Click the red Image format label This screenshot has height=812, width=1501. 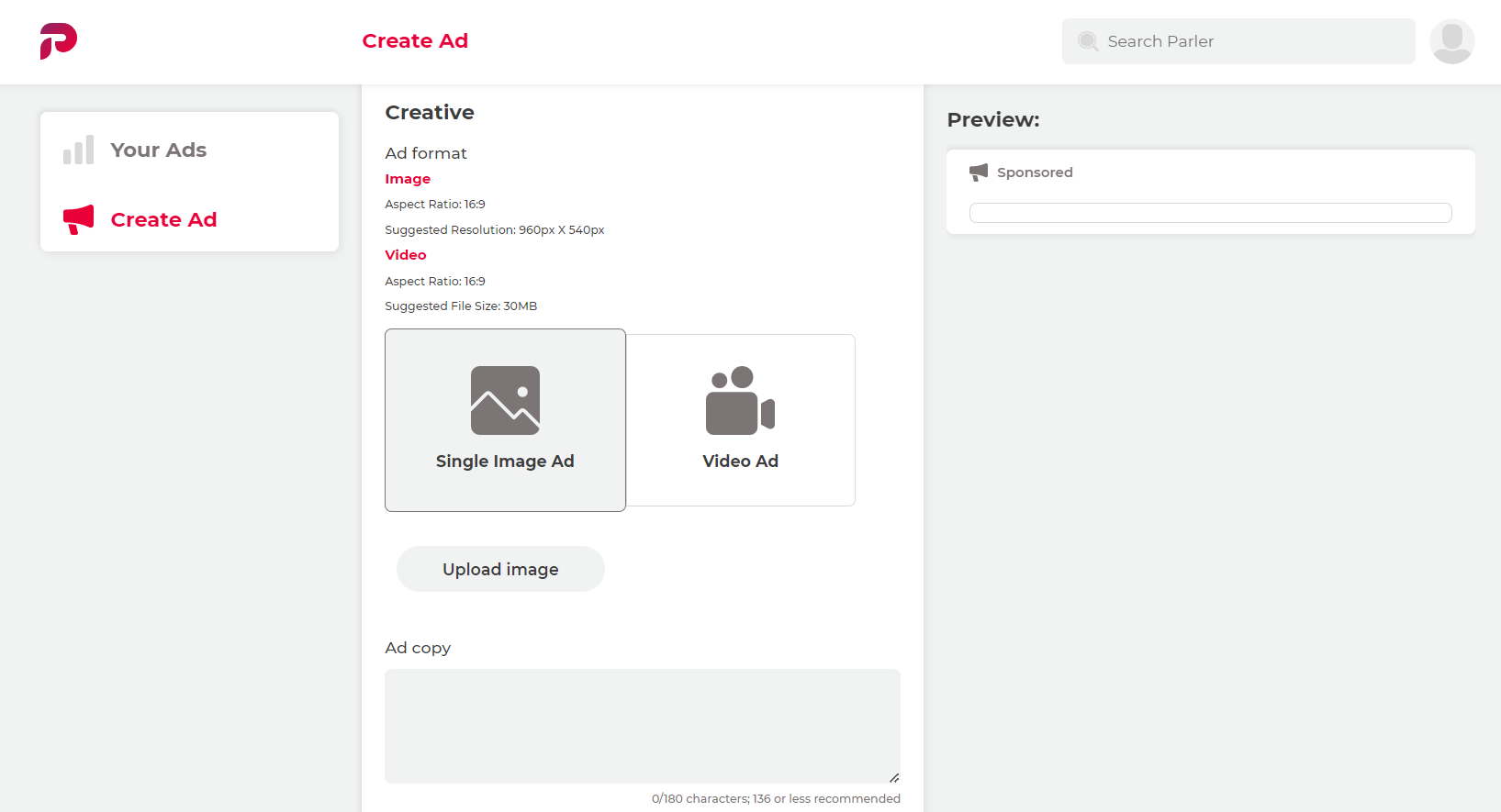pos(408,179)
